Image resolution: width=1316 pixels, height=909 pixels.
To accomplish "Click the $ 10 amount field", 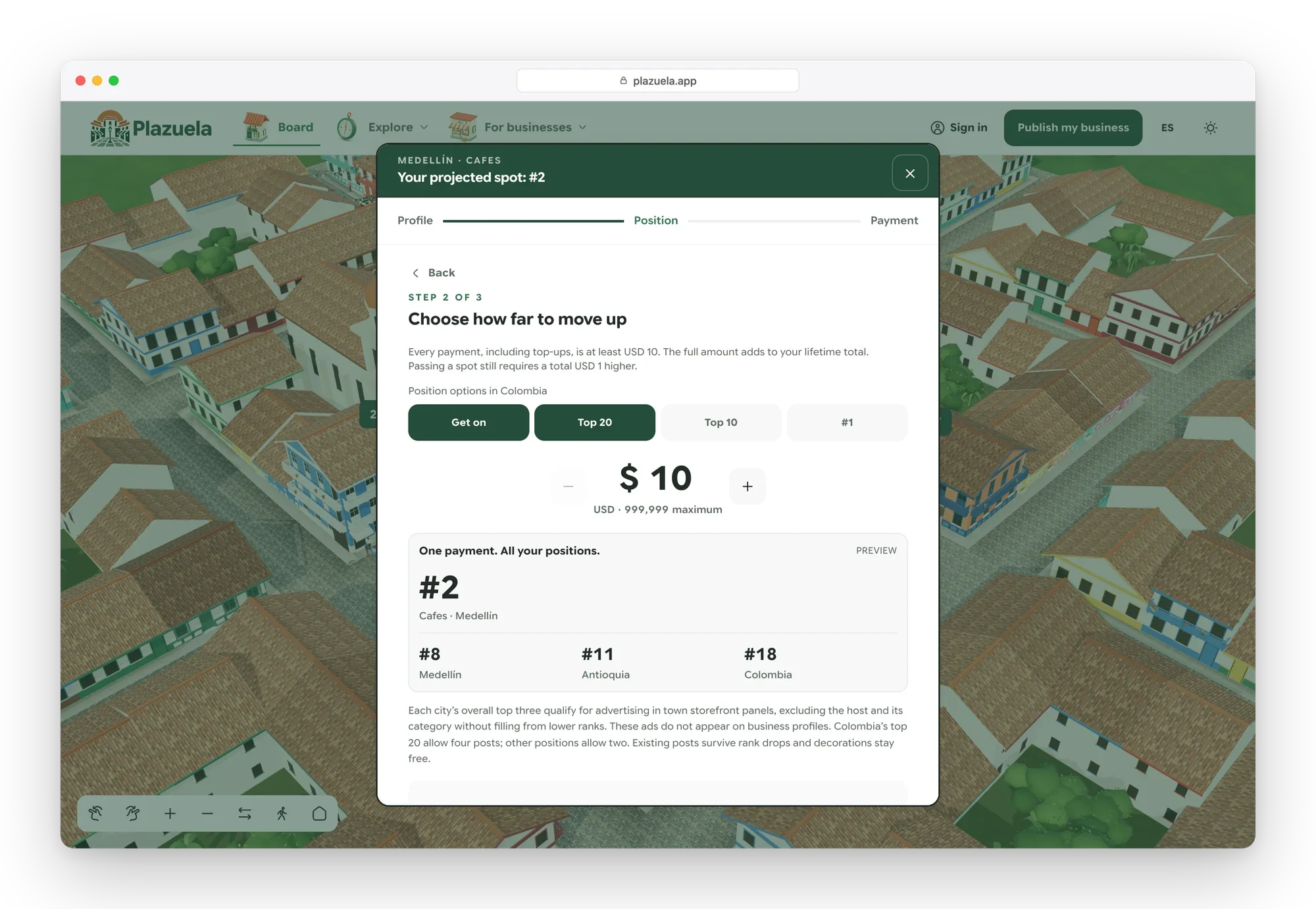I will 656,478.
